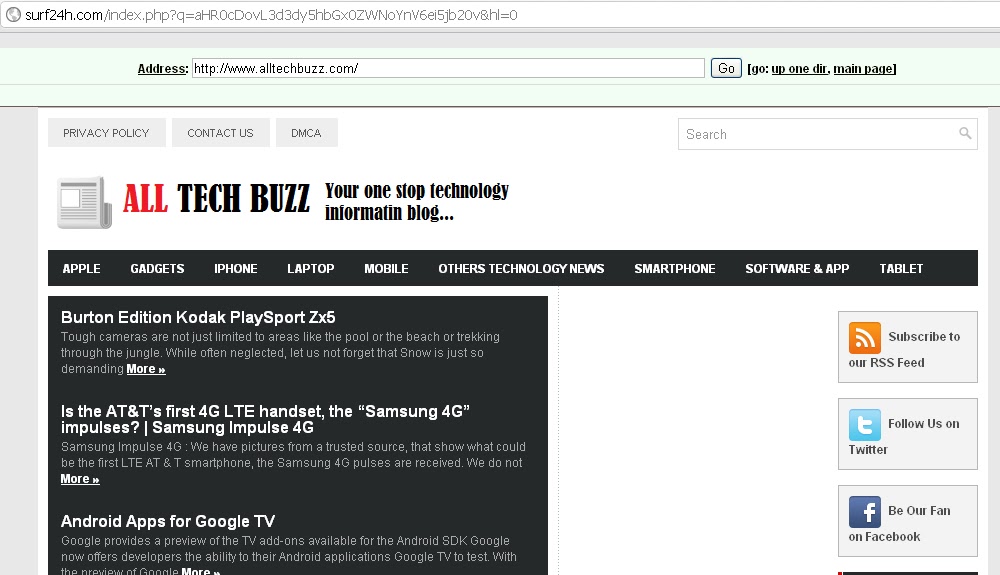Viewport: 1000px width, 575px height.
Task: Open the Contact Us page
Action: pos(221,133)
